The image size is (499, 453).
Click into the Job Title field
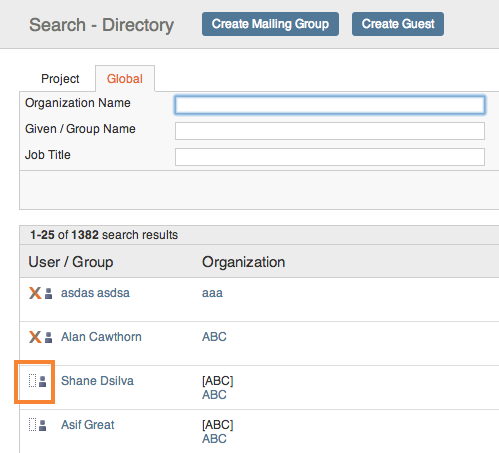330,157
